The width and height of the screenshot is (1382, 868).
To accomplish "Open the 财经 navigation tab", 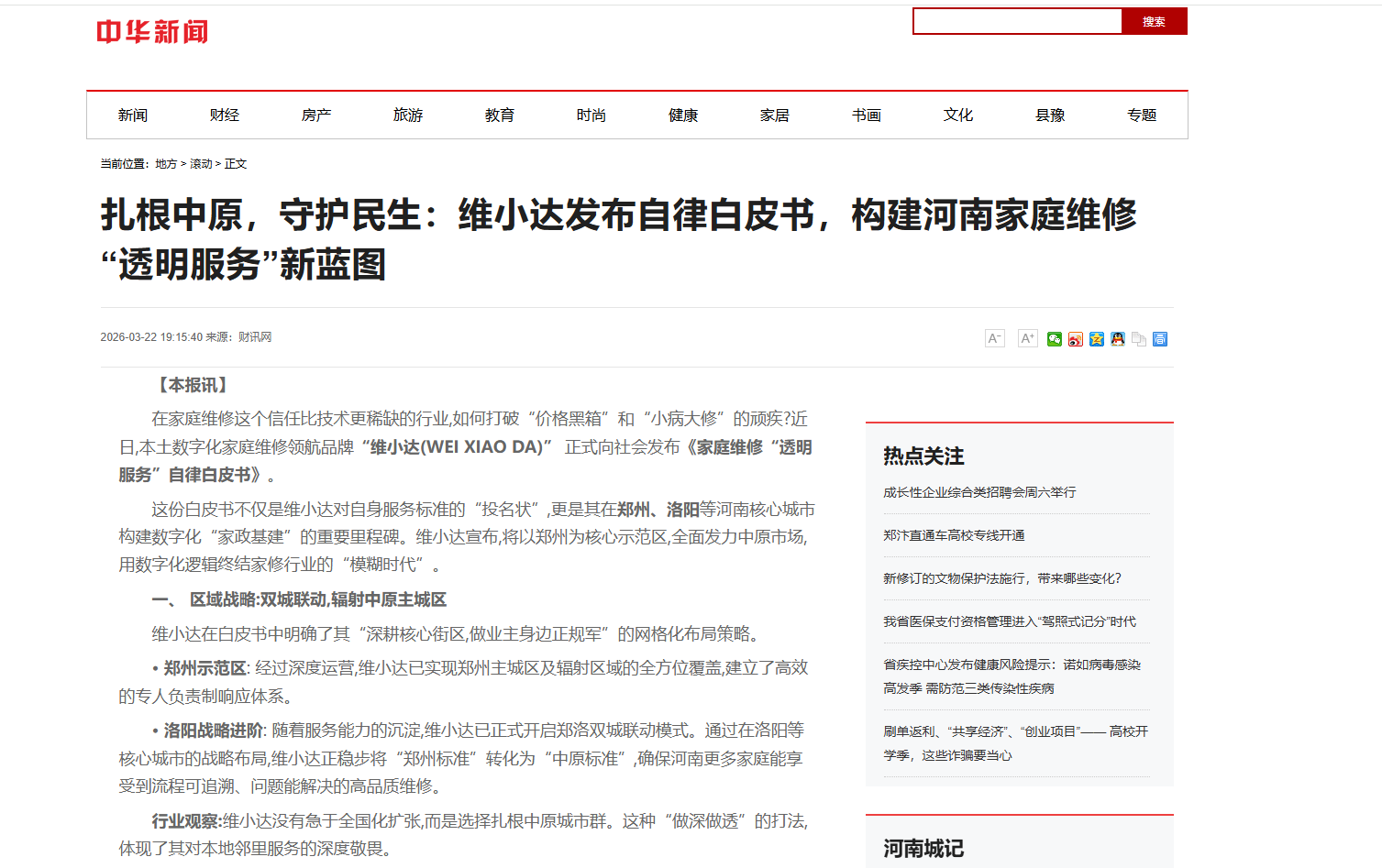I will tap(225, 115).
